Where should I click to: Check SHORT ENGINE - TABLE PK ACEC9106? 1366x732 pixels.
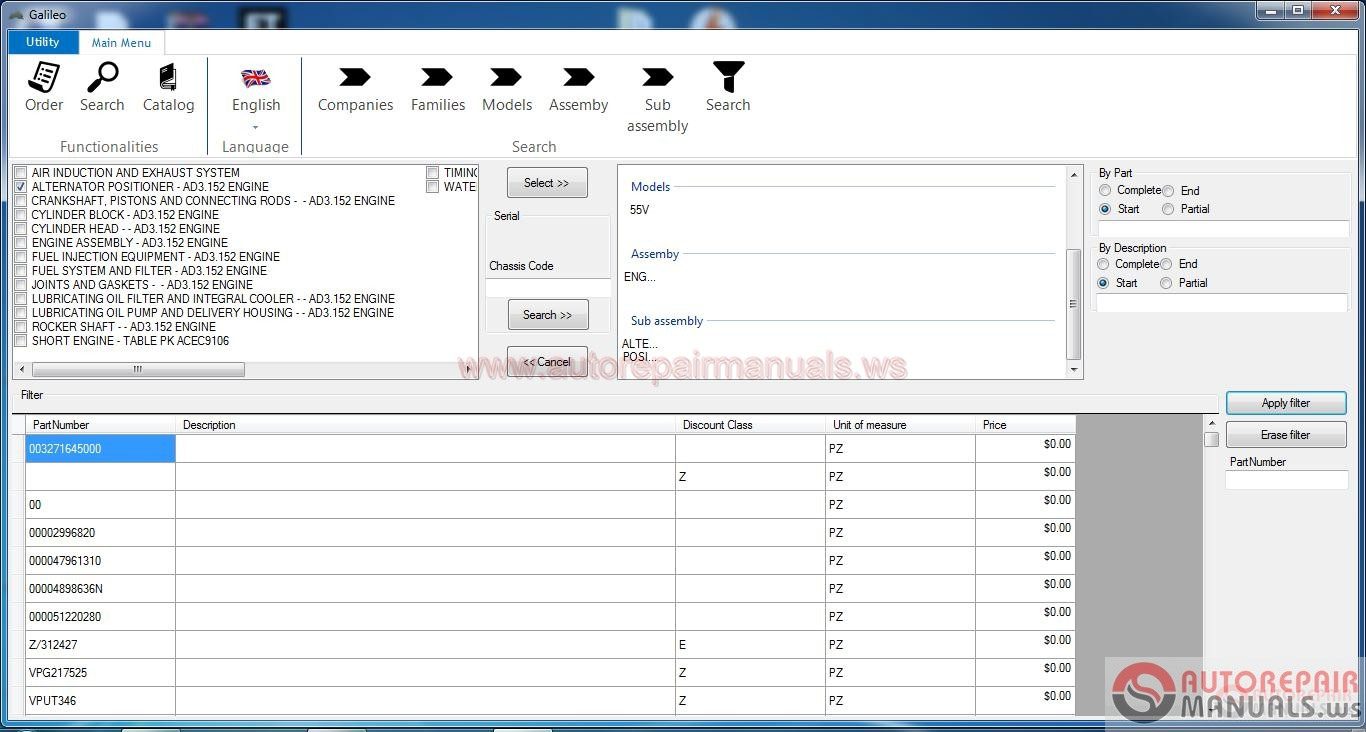(x=21, y=341)
